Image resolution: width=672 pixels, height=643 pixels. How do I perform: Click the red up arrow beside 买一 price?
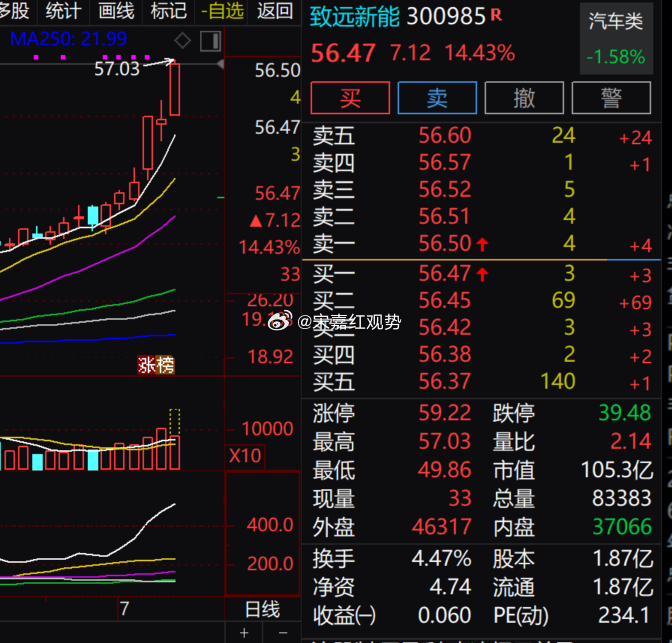[x=482, y=274]
